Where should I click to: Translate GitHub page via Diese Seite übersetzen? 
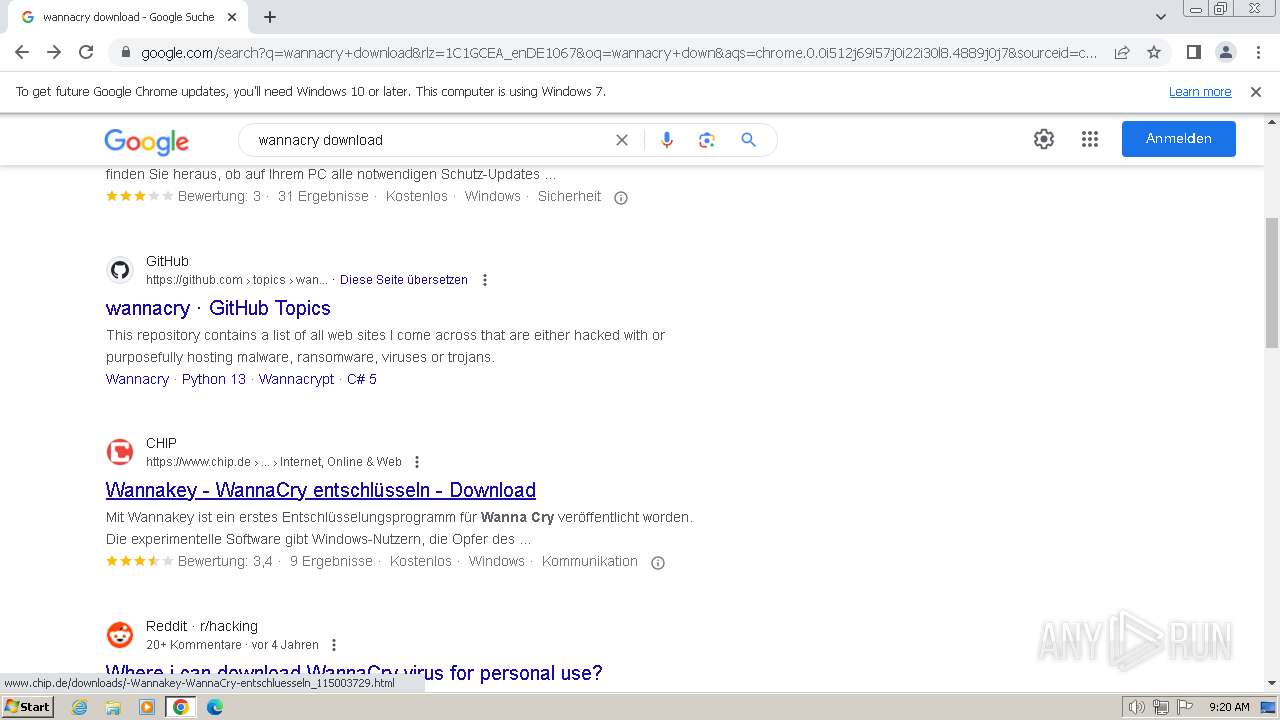pos(404,280)
